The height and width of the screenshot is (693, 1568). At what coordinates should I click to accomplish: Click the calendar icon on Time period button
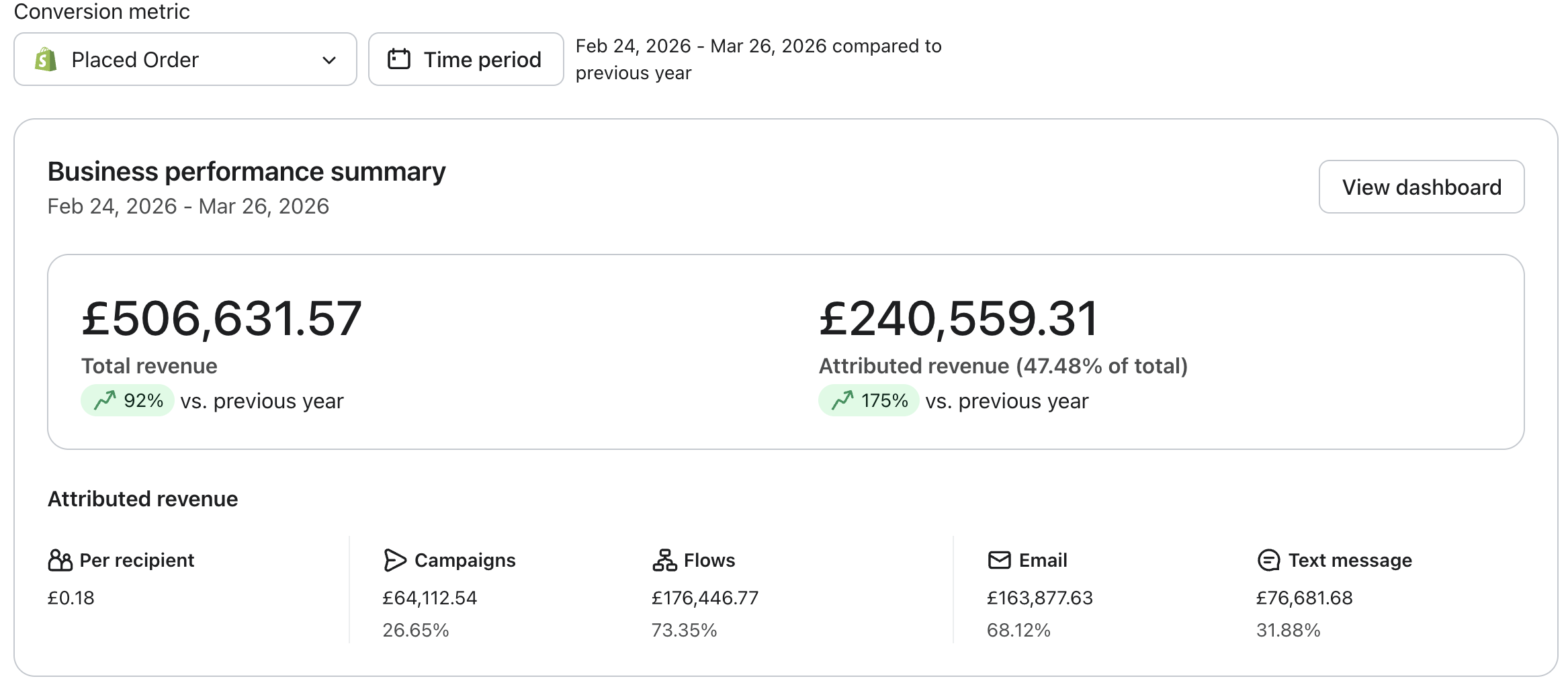click(x=399, y=59)
